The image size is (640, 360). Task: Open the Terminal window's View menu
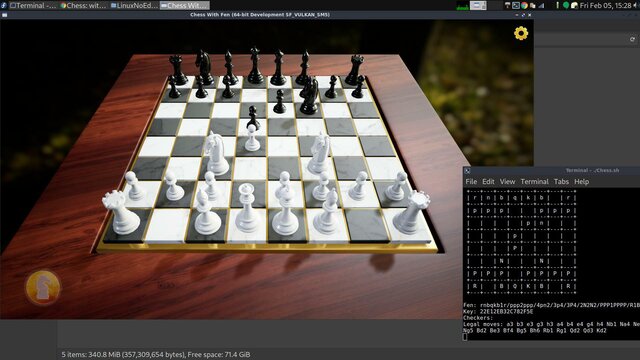507,182
